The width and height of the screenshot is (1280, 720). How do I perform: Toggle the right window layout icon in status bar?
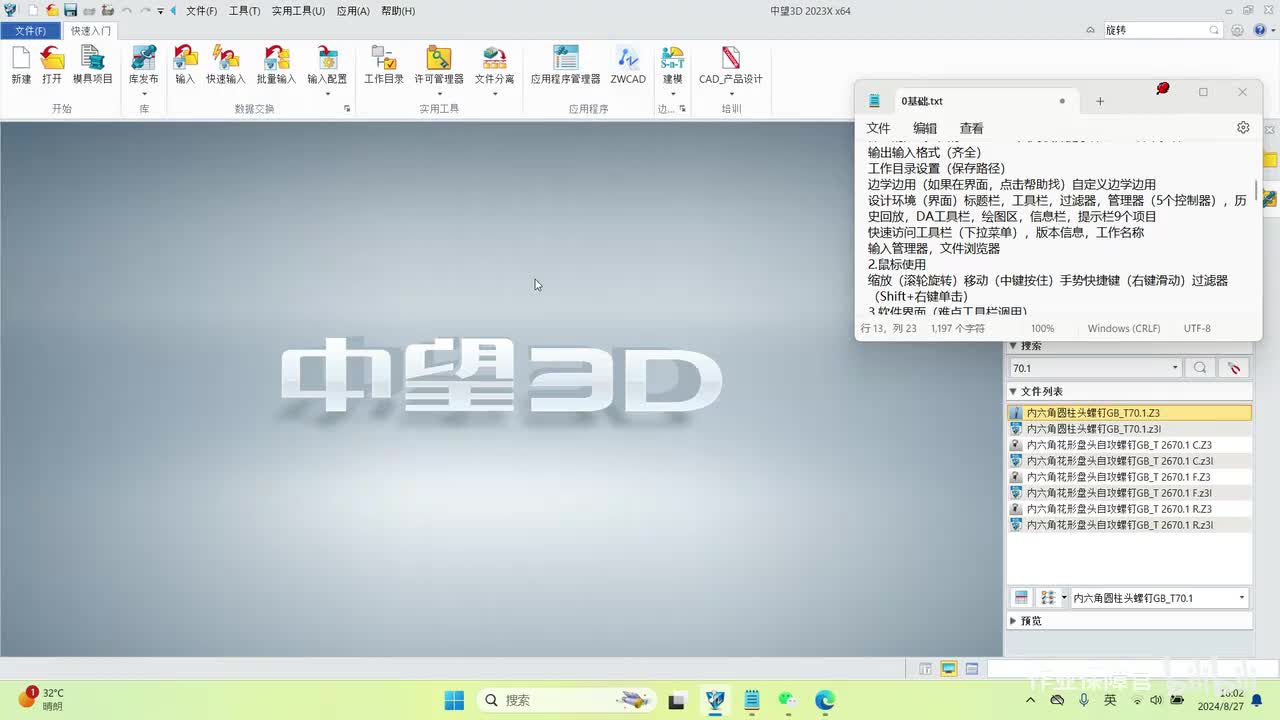[x=971, y=669]
